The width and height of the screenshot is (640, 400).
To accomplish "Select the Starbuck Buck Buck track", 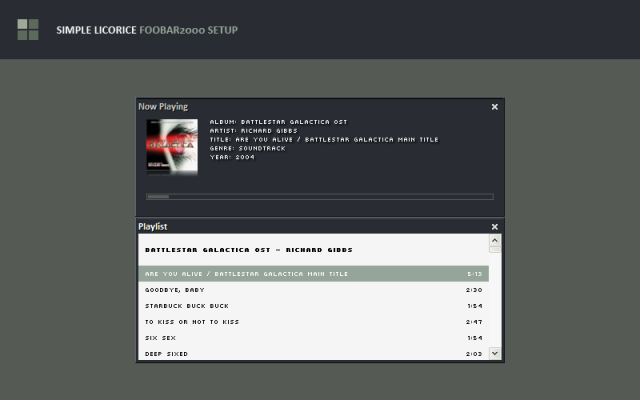I will tap(313, 306).
